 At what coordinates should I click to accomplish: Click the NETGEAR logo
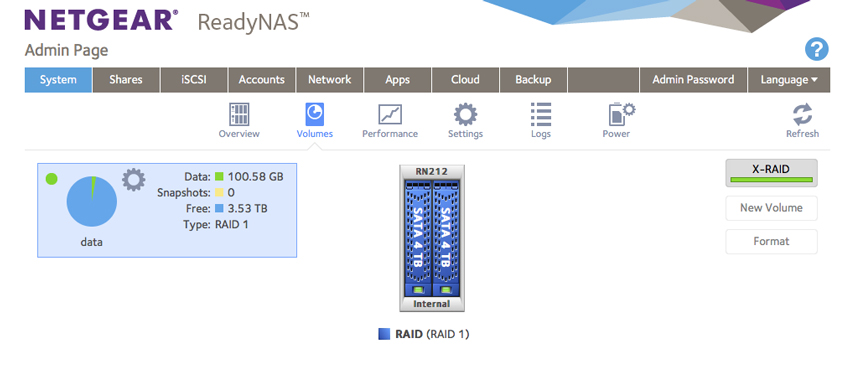click(101, 20)
